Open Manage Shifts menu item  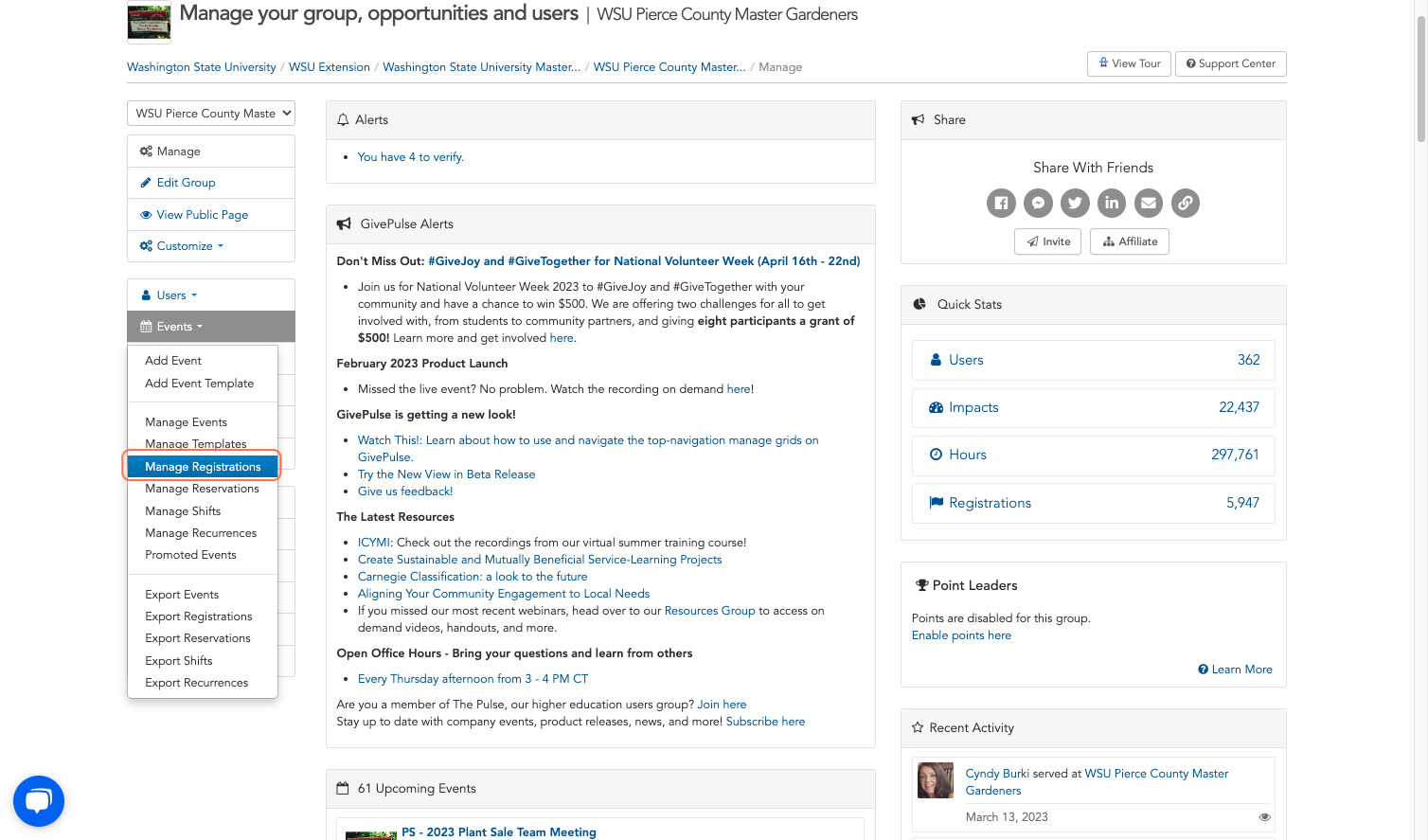tap(183, 511)
